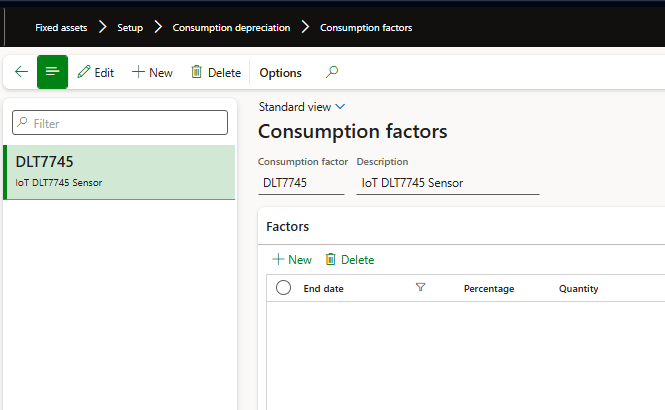Open Consumption depreciation breadcrumb
Screen dimensions: 665x410
[x=231, y=28]
